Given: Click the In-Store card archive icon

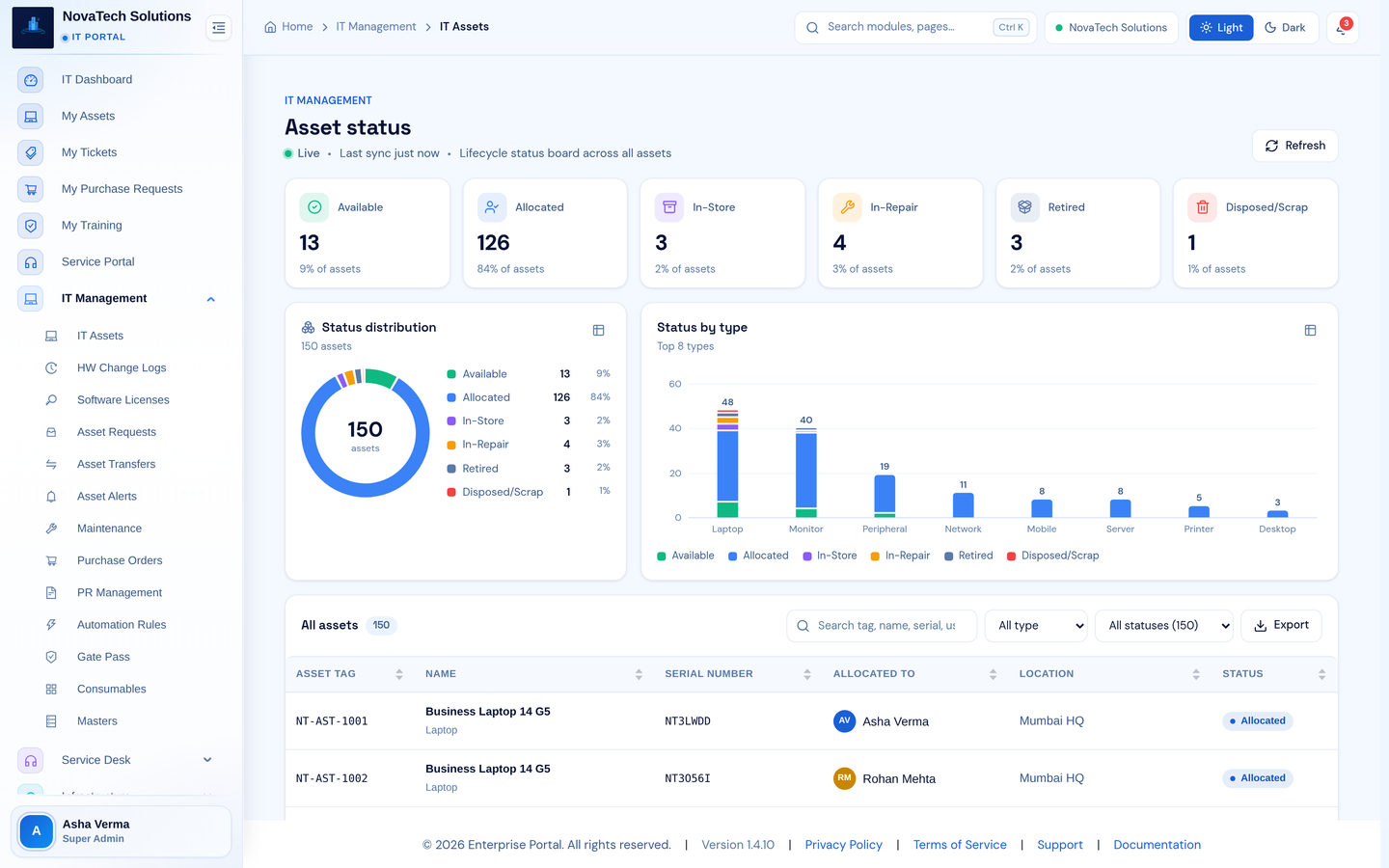Looking at the screenshot, I should [669, 206].
